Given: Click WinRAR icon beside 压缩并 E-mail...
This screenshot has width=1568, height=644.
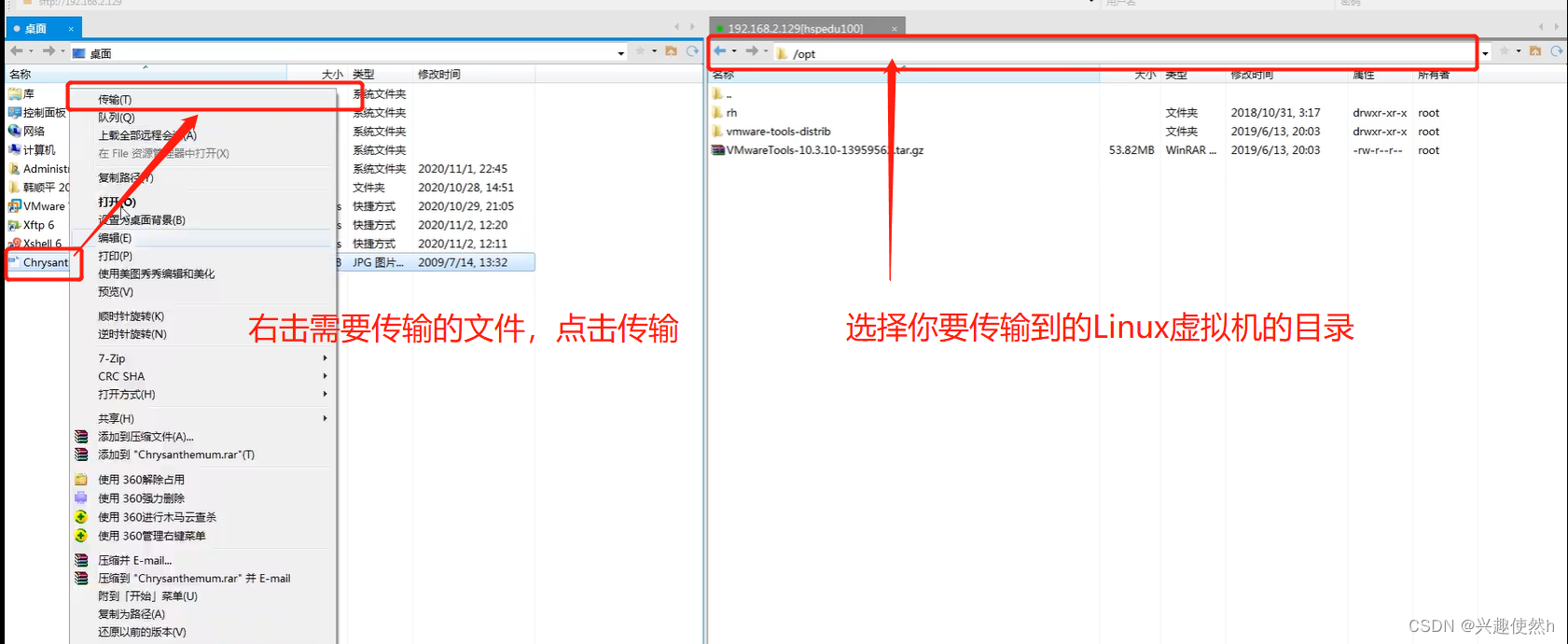Looking at the screenshot, I should click(81, 561).
